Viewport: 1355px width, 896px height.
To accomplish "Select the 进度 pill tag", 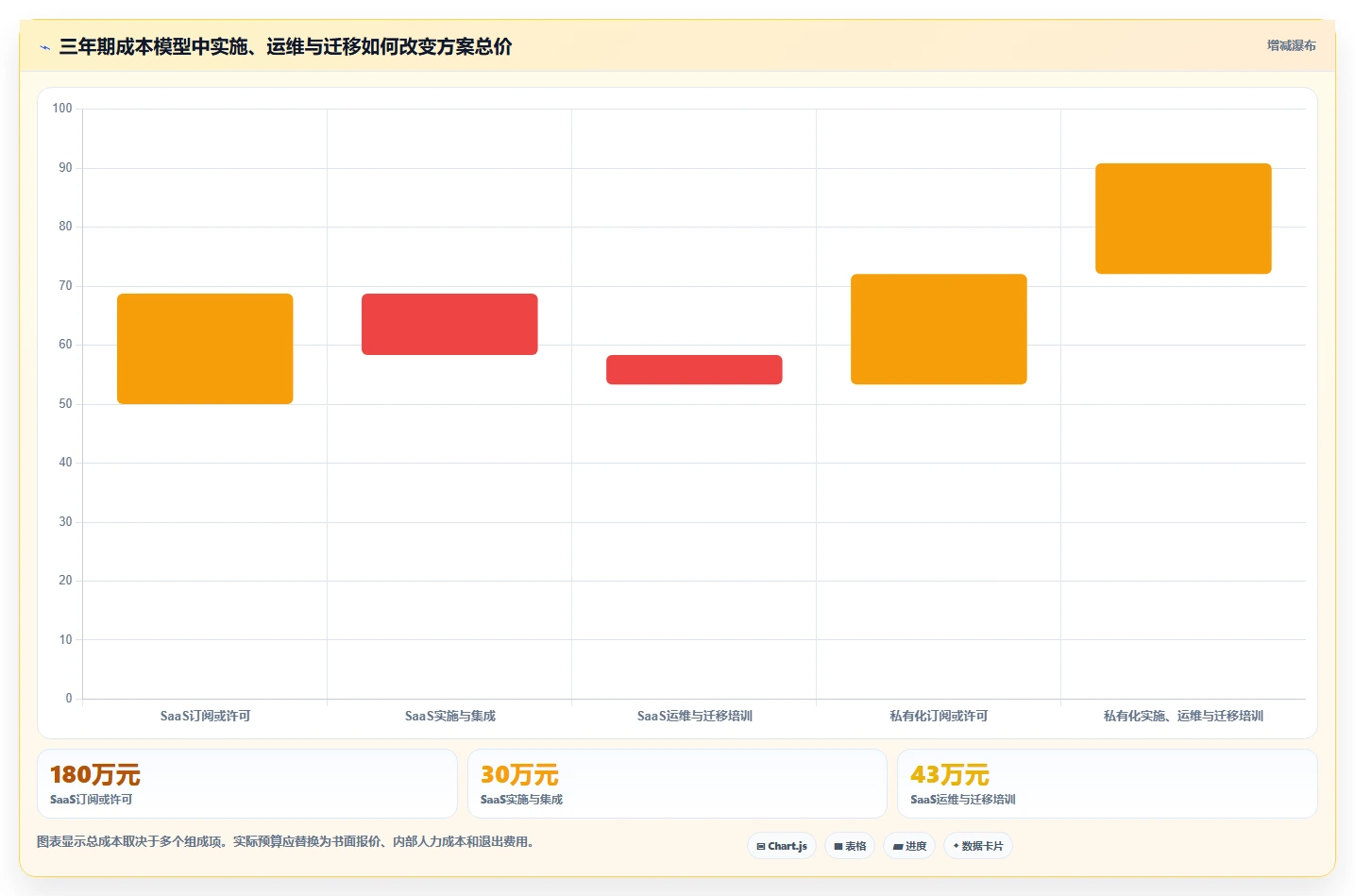I will 909,846.
